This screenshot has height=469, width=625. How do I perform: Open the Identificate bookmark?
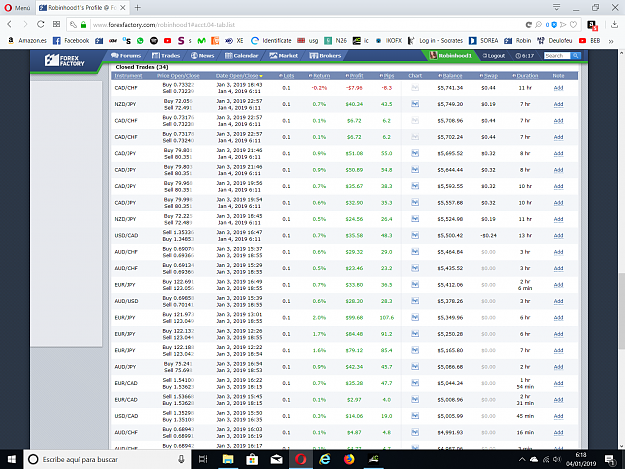[x=271, y=41]
